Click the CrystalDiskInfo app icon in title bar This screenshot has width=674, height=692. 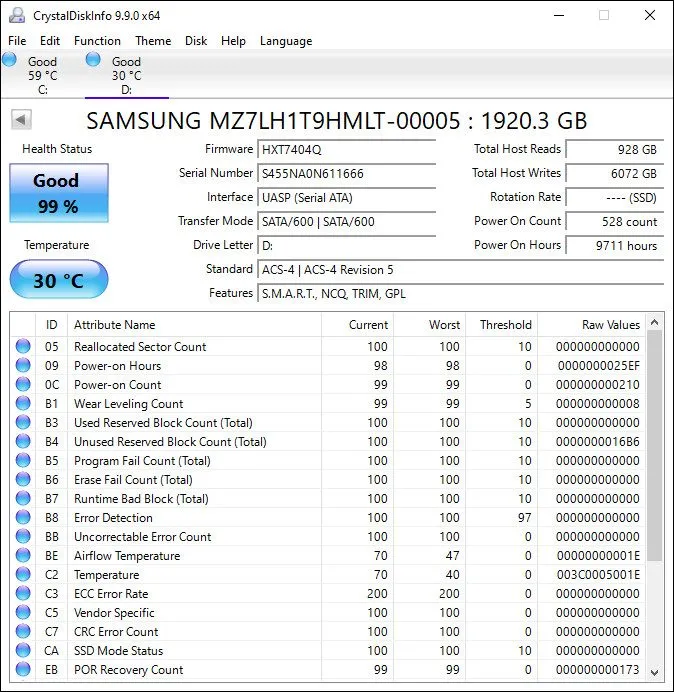pyautogui.click(x=17, y=15)
